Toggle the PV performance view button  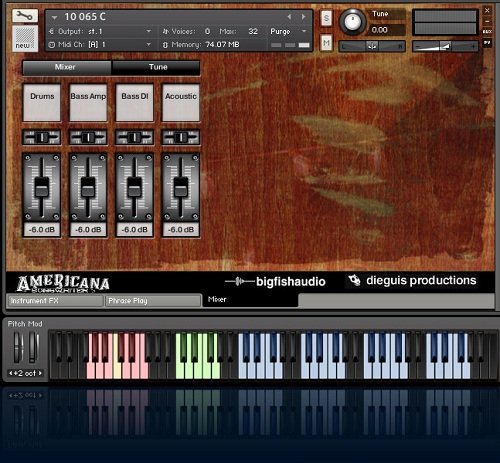pos(487,43)
